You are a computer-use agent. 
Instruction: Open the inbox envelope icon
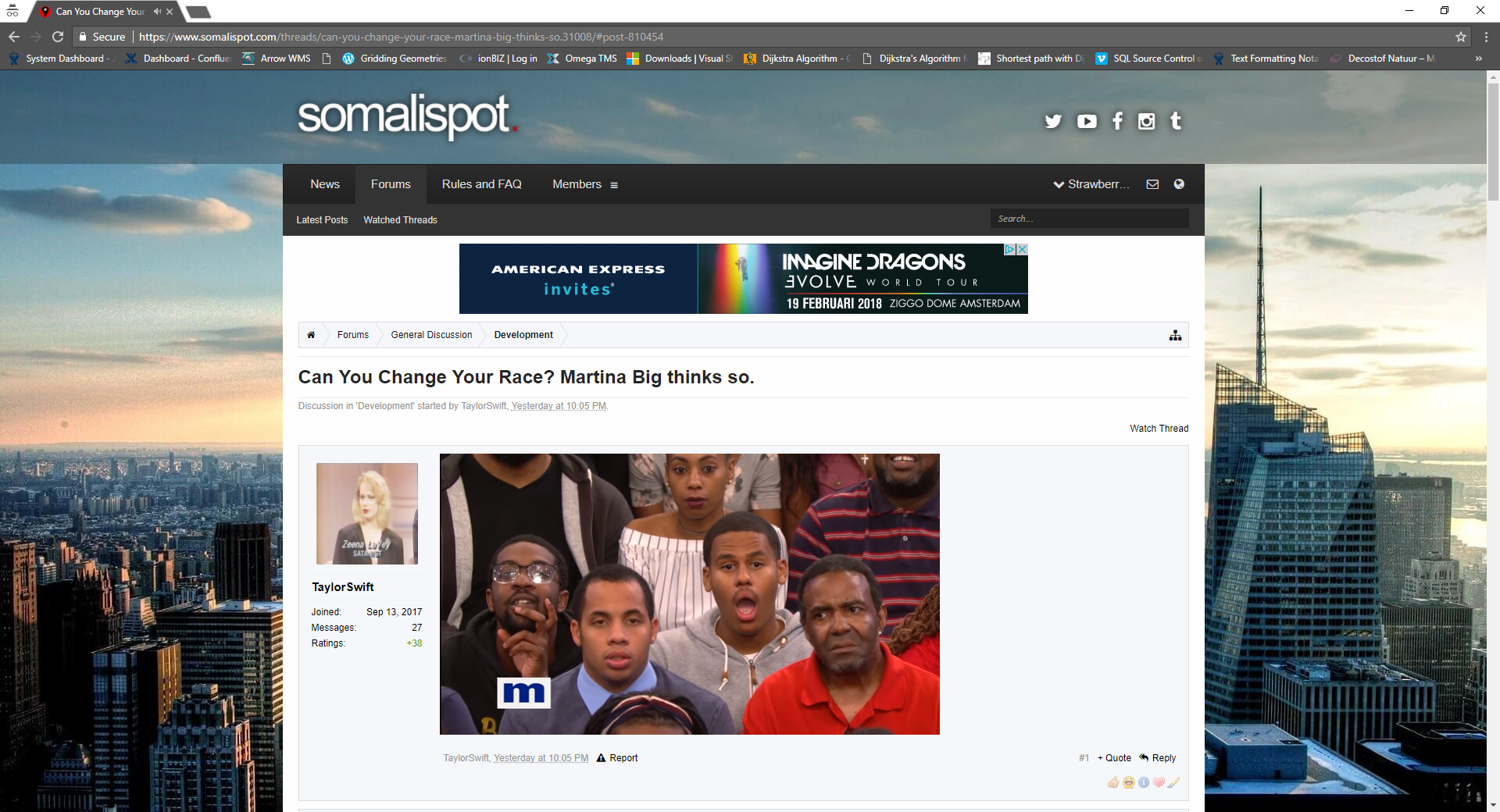click(1152, 184)
